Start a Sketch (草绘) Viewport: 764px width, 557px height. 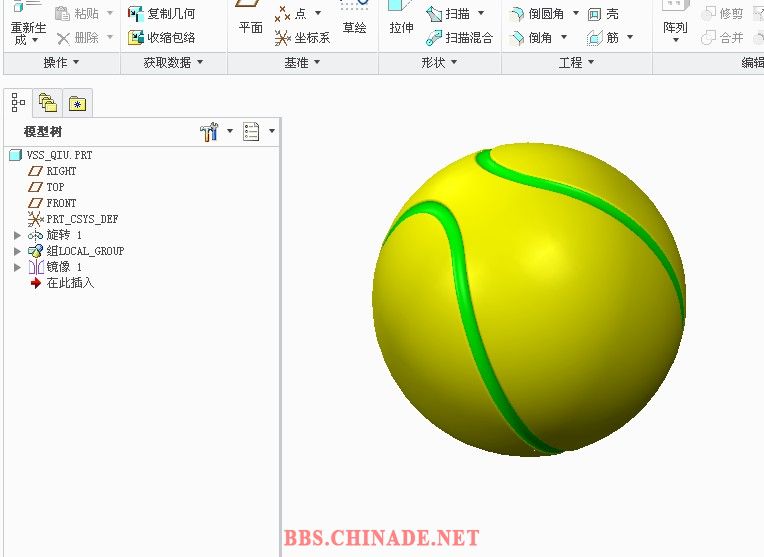[354, 19]
